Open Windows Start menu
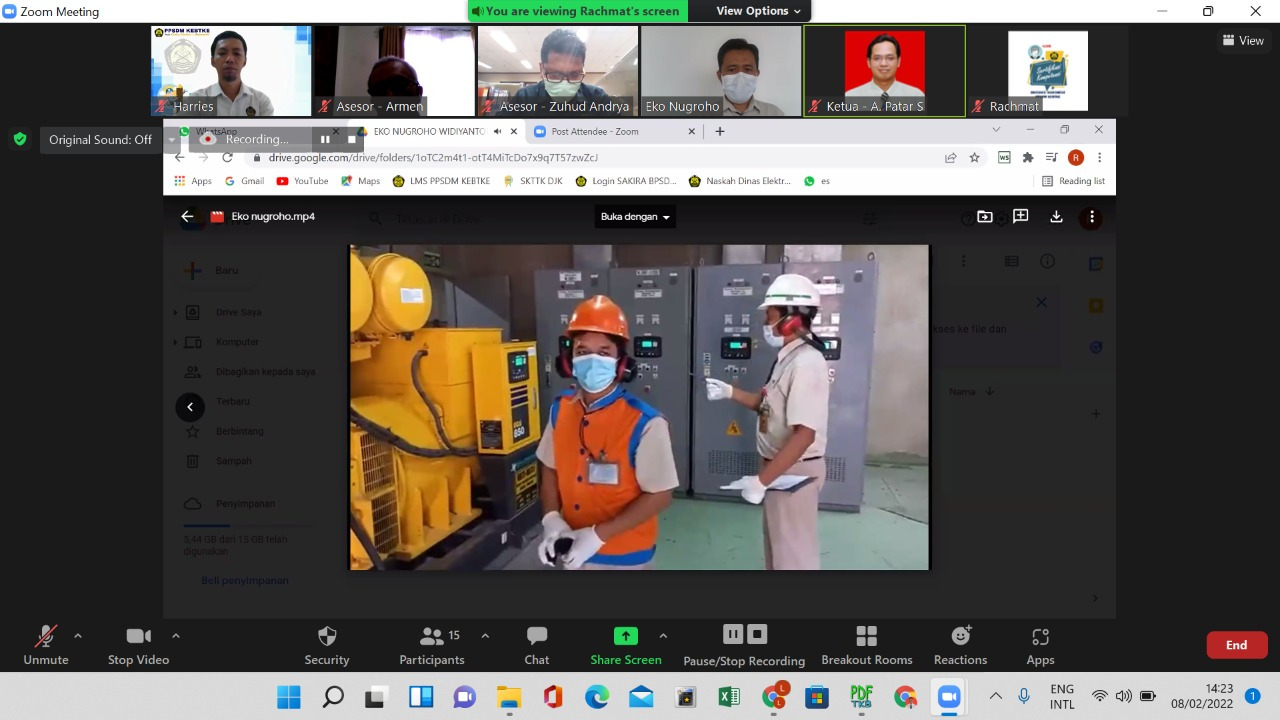Viewport: 1280px width, 720px height. point(289,697)
